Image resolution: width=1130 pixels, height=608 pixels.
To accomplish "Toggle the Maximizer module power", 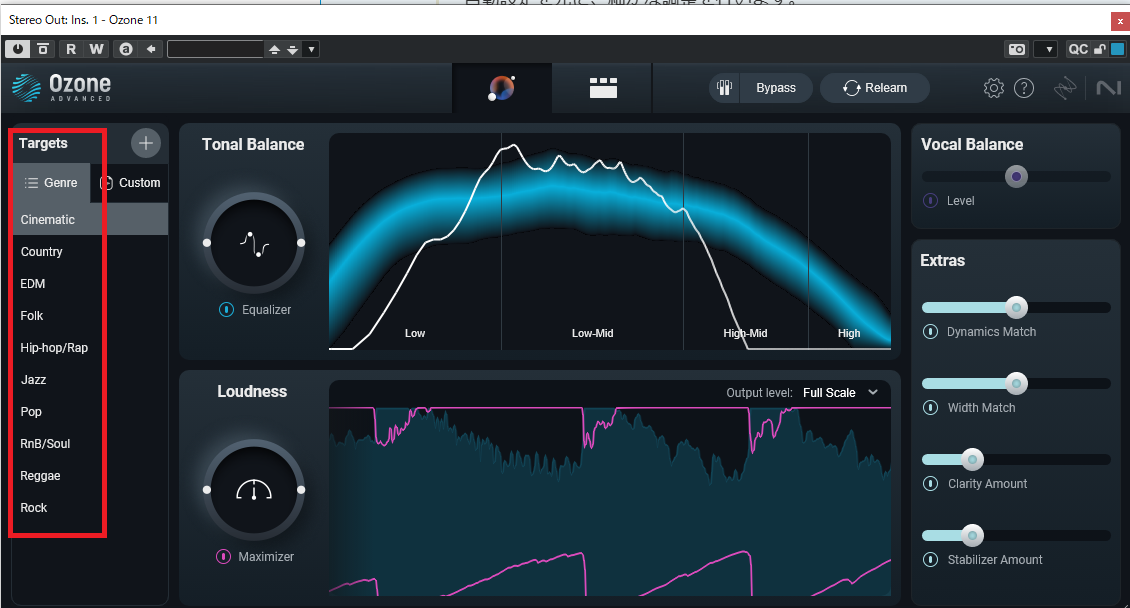I will point(223,557).
